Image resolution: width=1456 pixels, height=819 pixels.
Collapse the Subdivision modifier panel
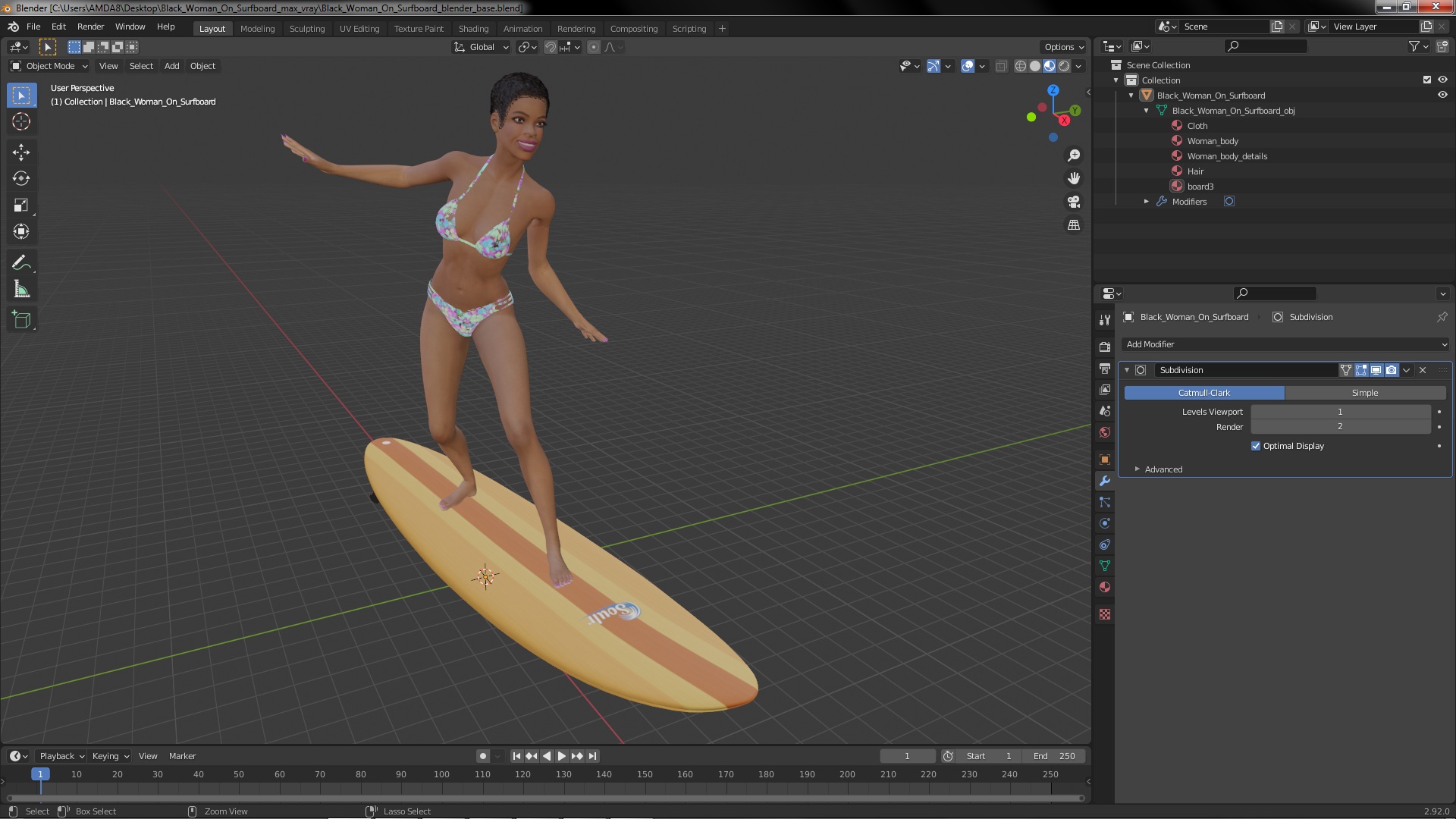[1127, 370]
